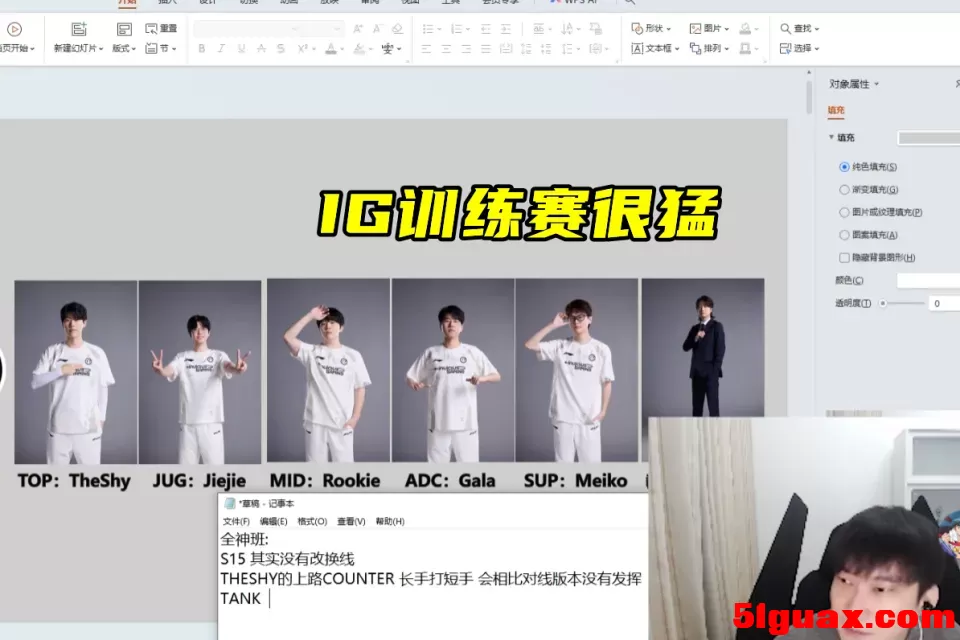Select Solid fill (纯色填充) radio
Screen dimensions: 960x640
click(x=844, y=167)
